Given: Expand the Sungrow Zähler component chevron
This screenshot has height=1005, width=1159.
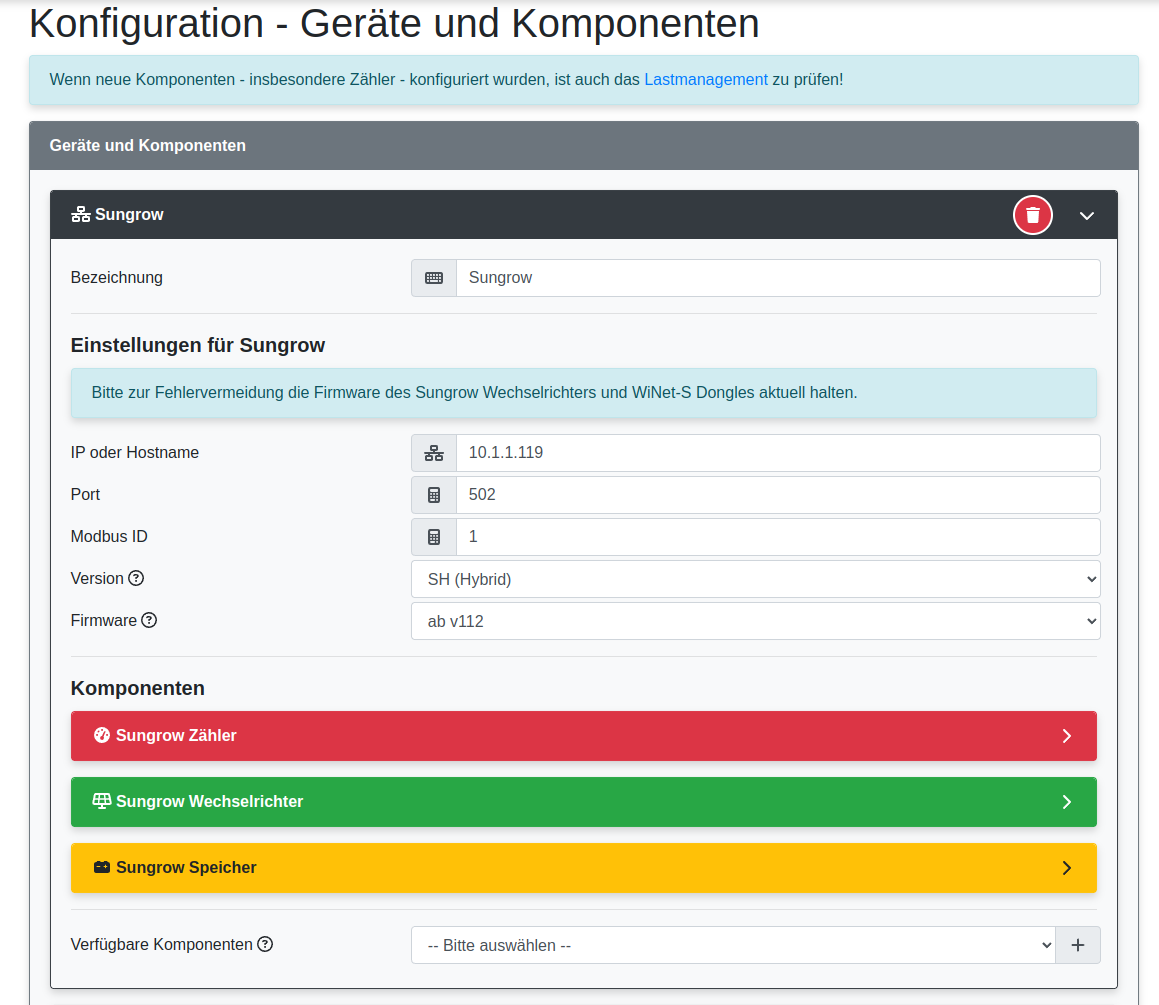Looking at the screenshot, I should point(1067,736).
